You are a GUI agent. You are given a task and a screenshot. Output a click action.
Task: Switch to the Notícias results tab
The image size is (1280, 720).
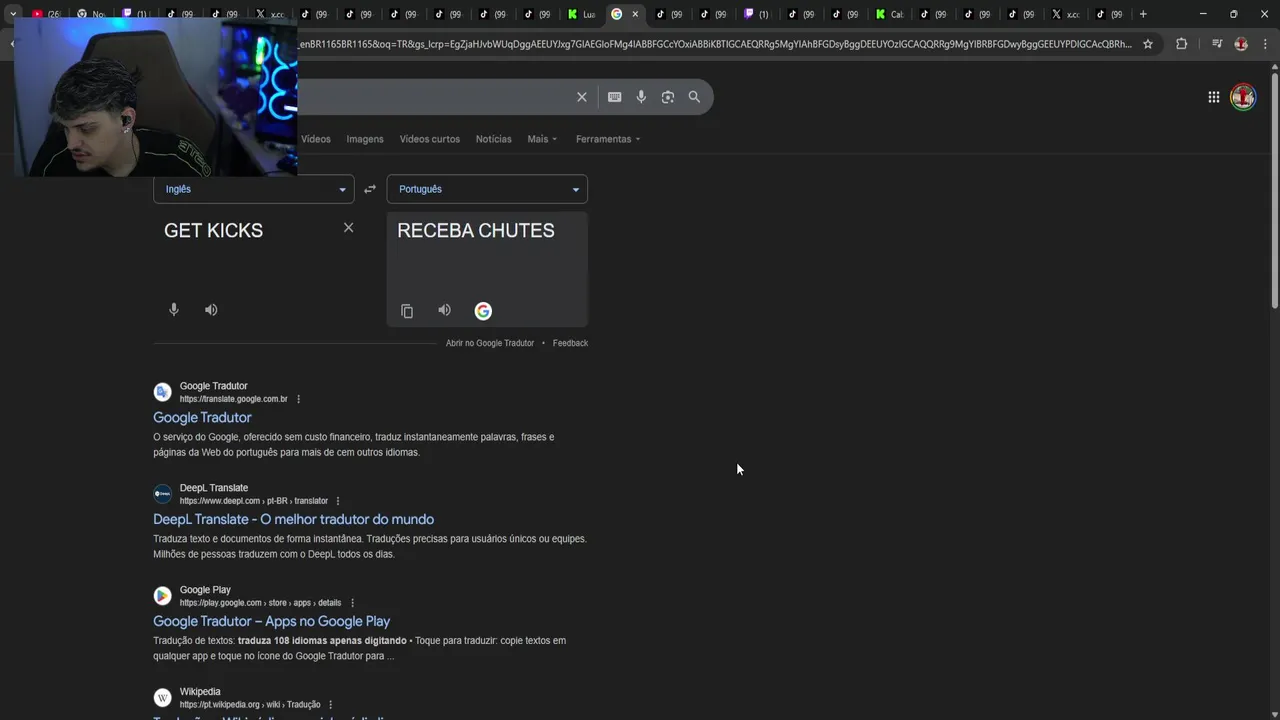click(x=493, y=139)
